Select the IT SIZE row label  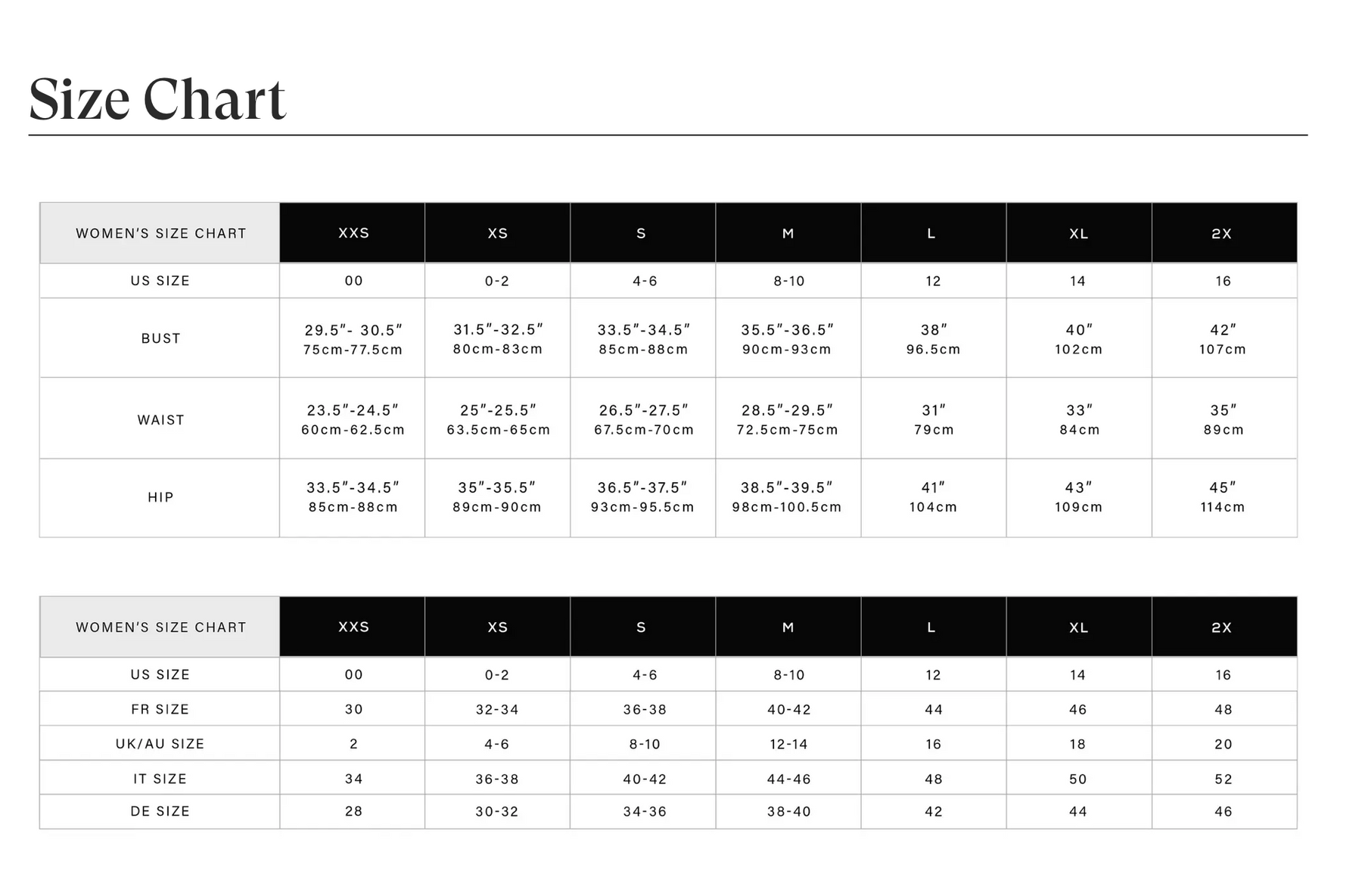(160, 779)
